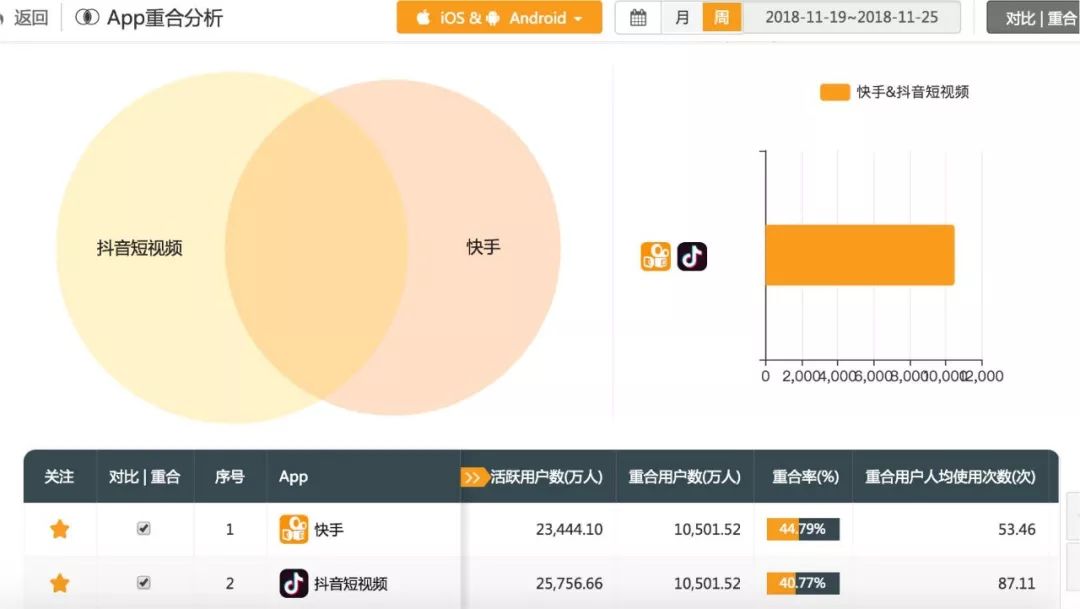Click the 25,756.66 active users value

pos(569,584)
